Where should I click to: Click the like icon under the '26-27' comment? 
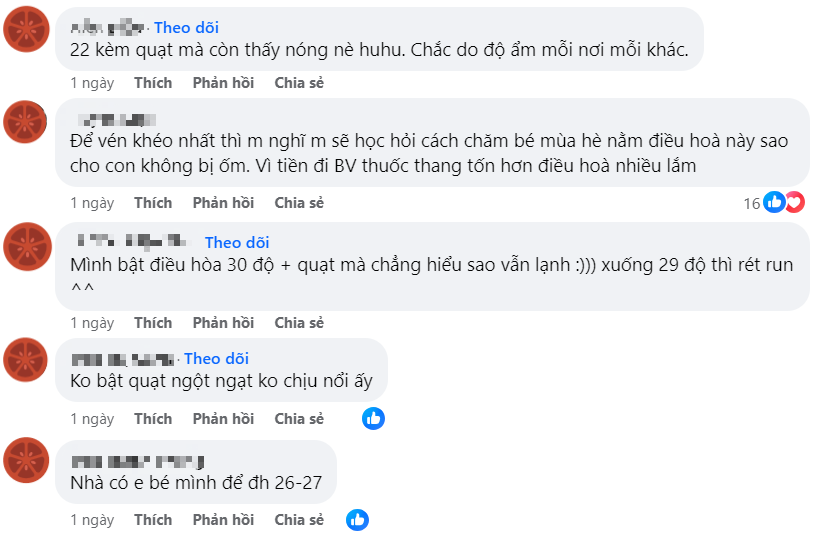pyautogui.click(x=357, y=519)
